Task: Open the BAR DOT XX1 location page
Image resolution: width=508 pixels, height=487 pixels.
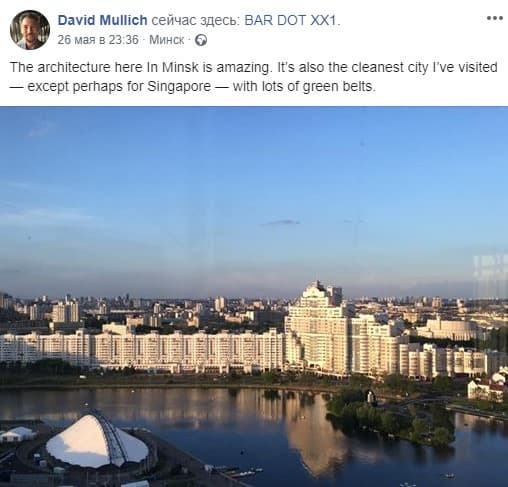Action: pos(290,20)
